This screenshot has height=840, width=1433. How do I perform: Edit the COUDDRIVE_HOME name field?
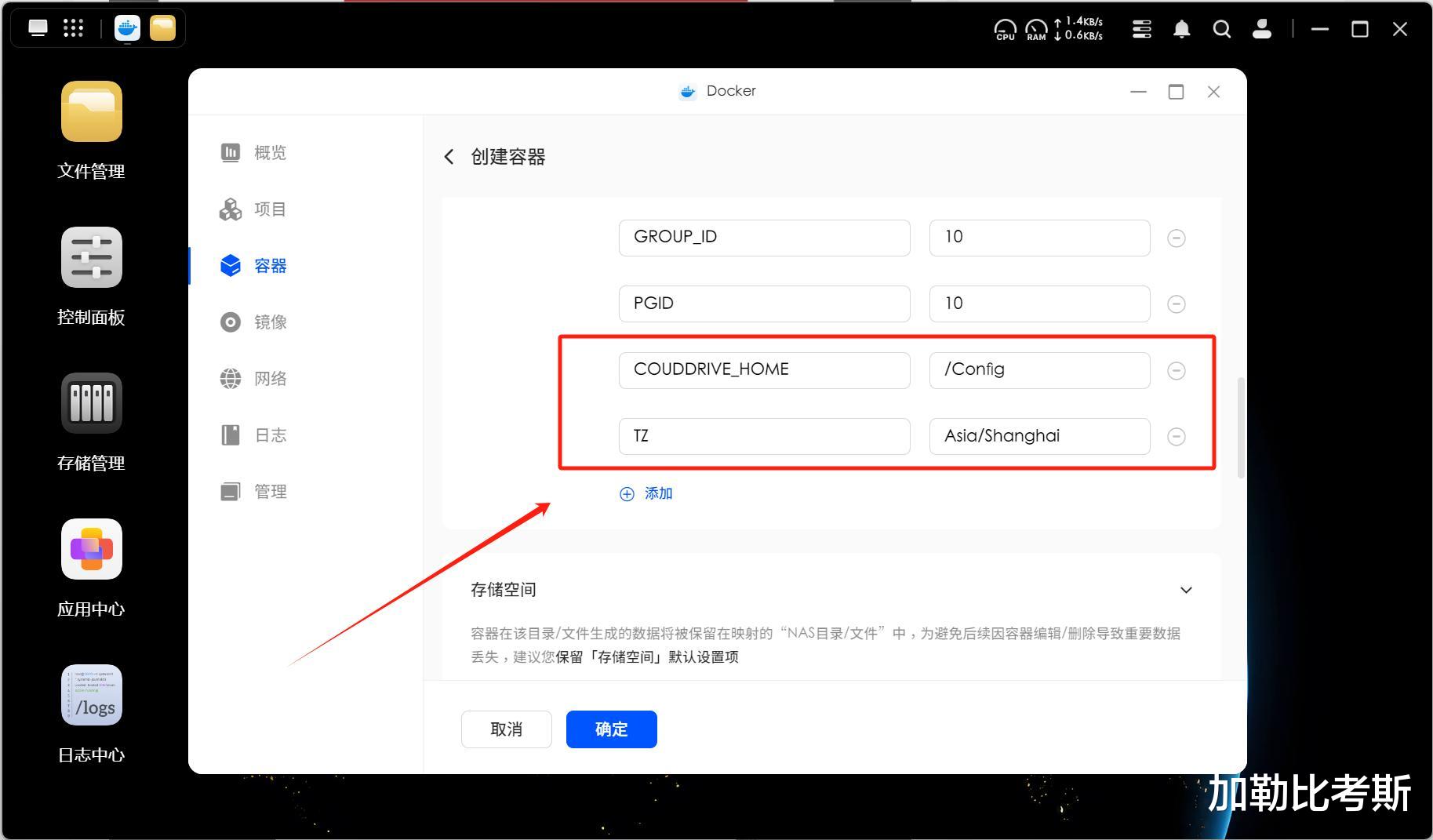pyautogui.click(x=764, y=370)
